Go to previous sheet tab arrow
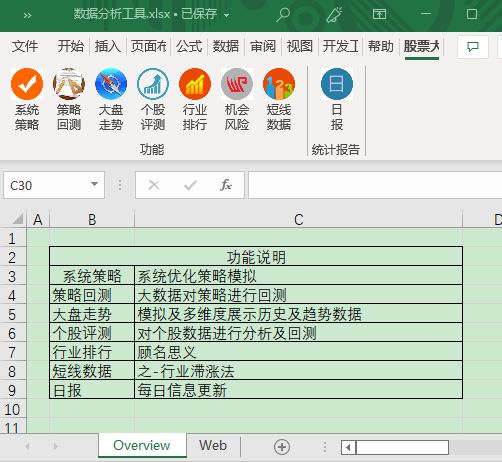 pyautogui.click(x=27, y=446)
